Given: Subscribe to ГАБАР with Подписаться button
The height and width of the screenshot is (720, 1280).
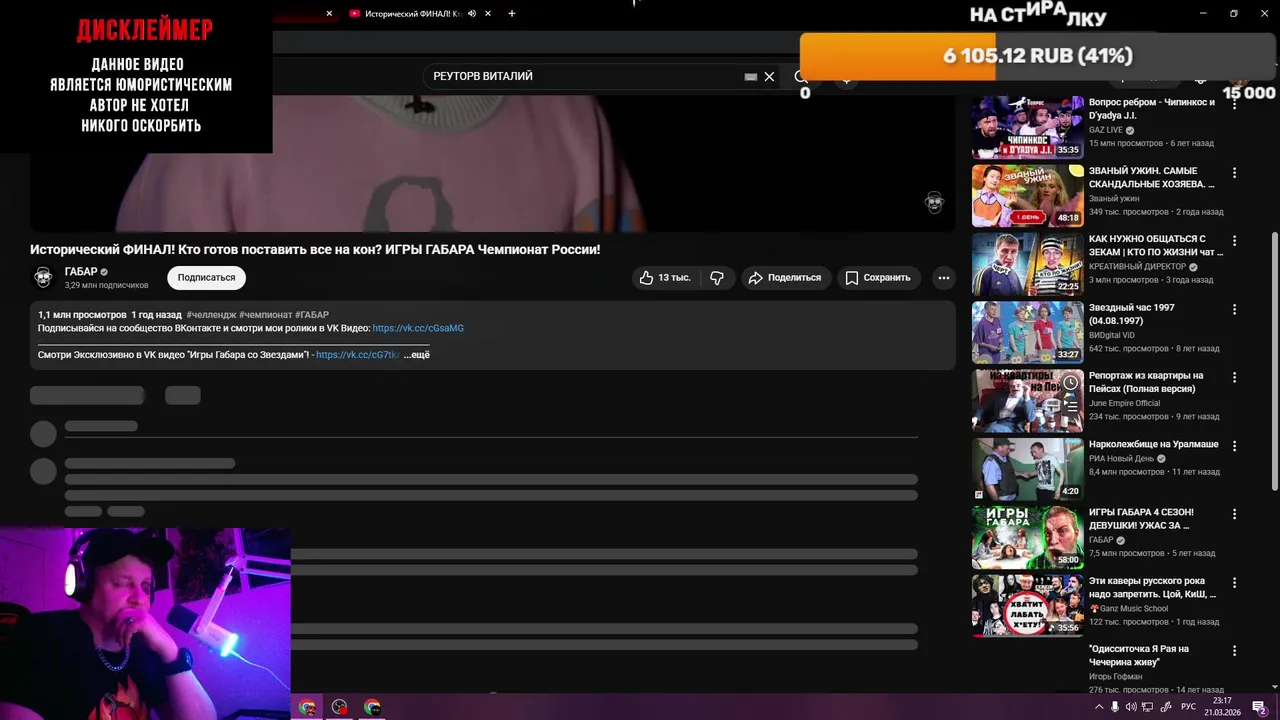Looking at the screenshot, I should pos(206,278).
